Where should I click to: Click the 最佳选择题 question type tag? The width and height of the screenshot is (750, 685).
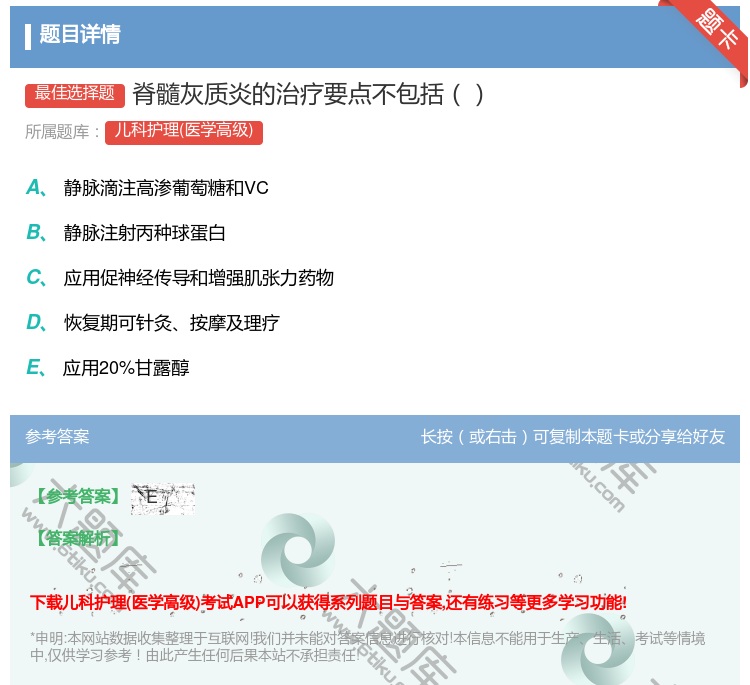75,94
